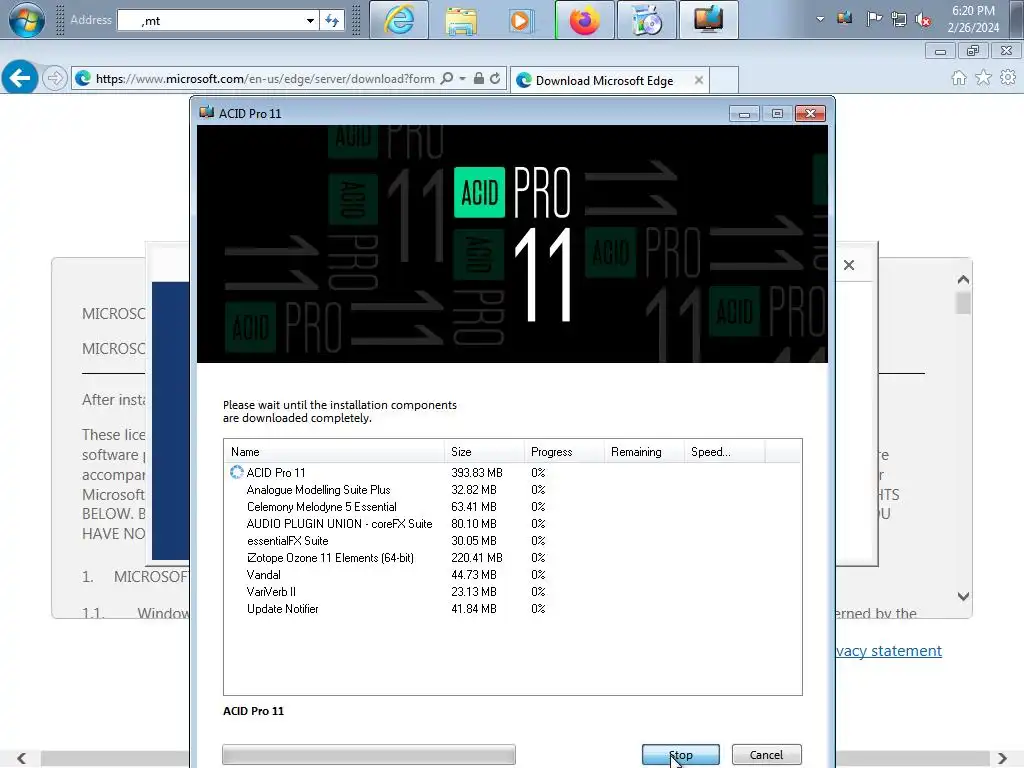
Task: Select AUDIO PLUGIN UNION coreFX Suite row
Action: click(x=513, y=523)
